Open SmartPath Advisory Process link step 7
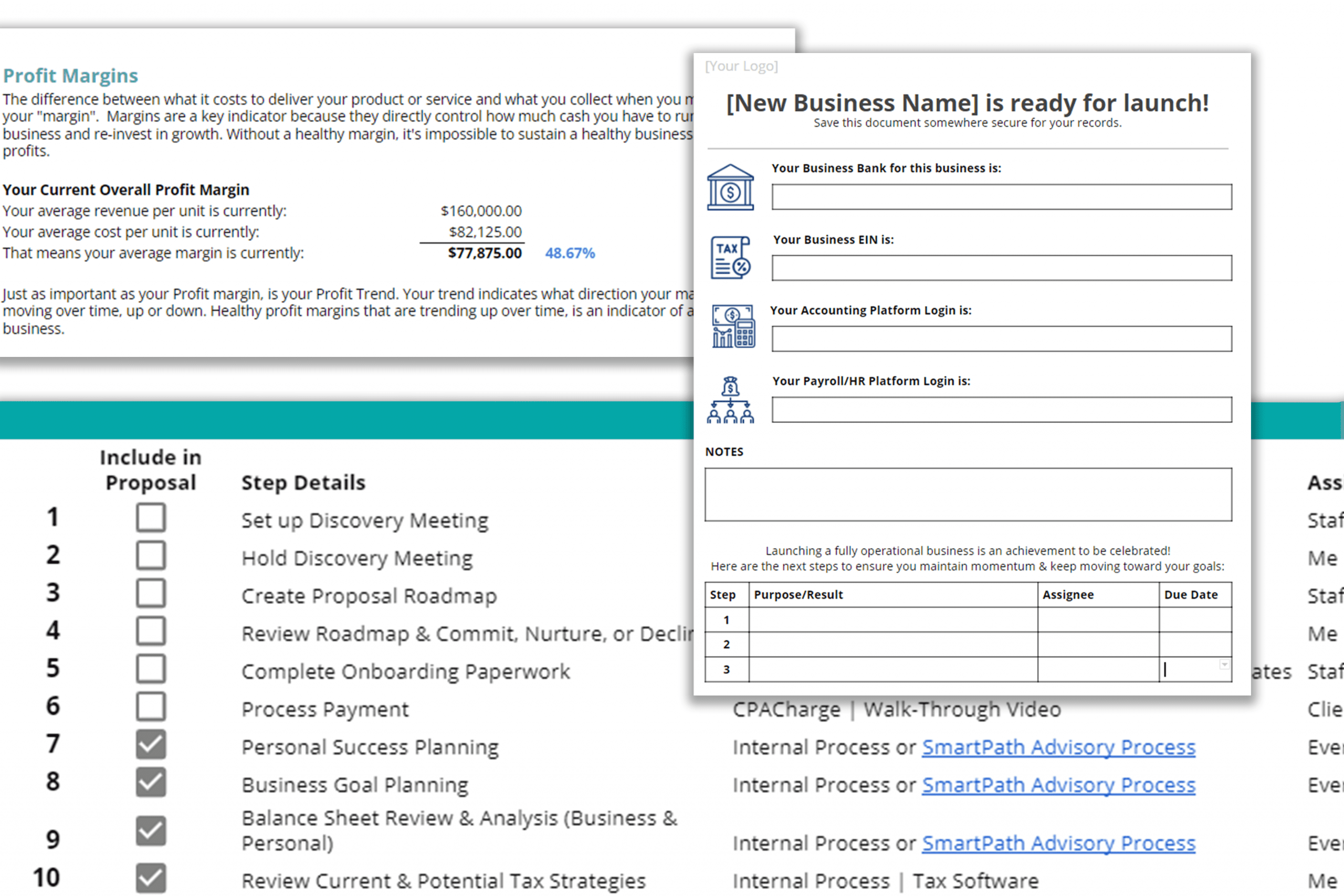The width and height of the screenshot is (1344, 896). [x=1059, y=746]
